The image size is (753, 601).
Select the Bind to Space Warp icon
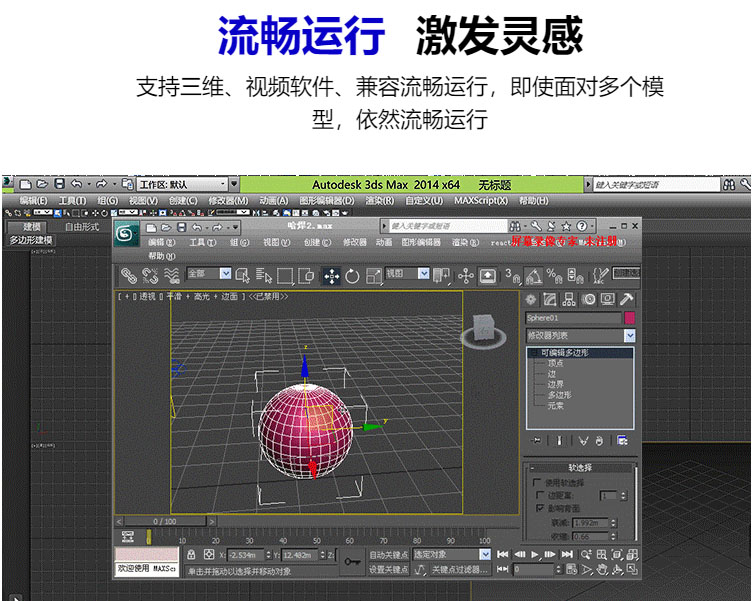click(171, 276)
